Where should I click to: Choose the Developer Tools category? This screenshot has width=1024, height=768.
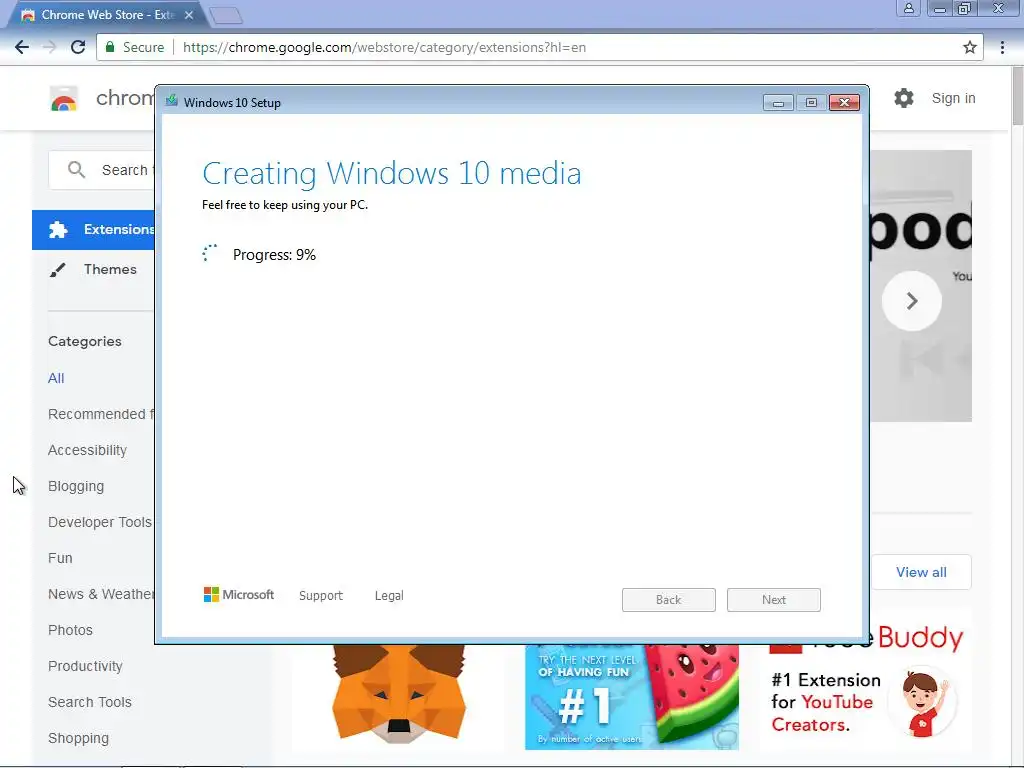(x=99, y=522)
